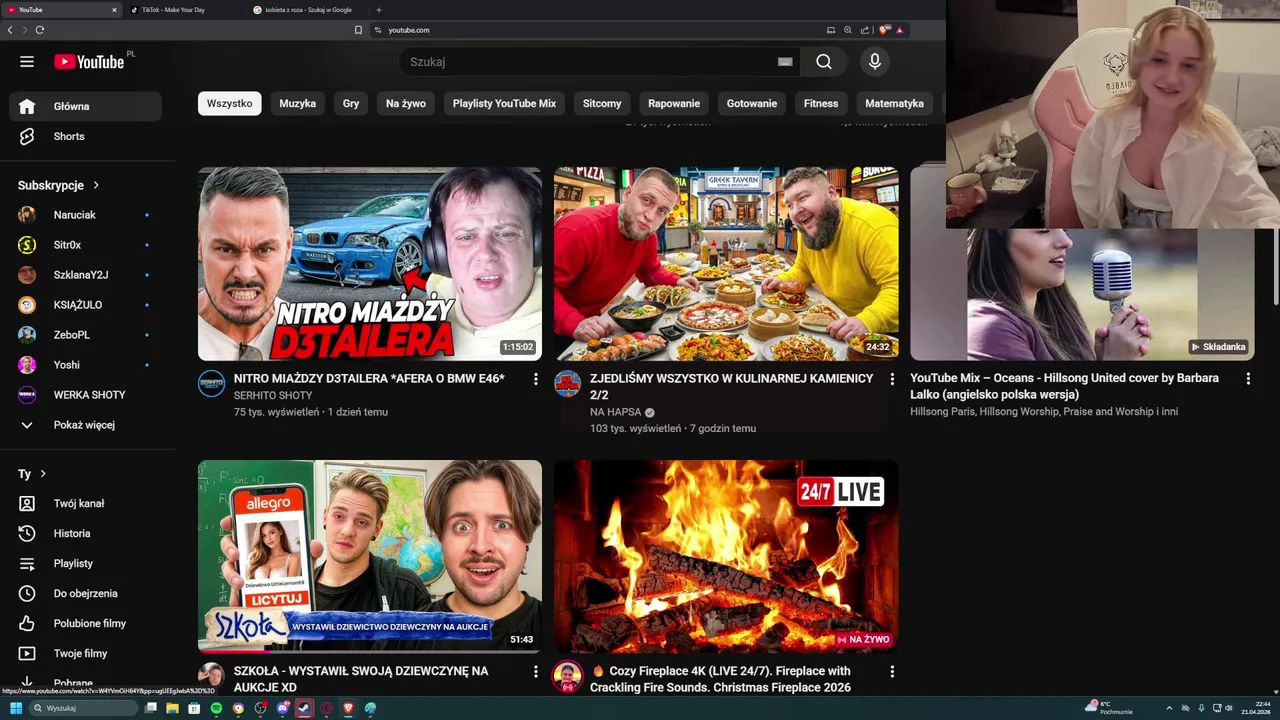This screenshot has height=720, width=1280.
Task: Select the Gotowanie filter chip
Action: 752,103
